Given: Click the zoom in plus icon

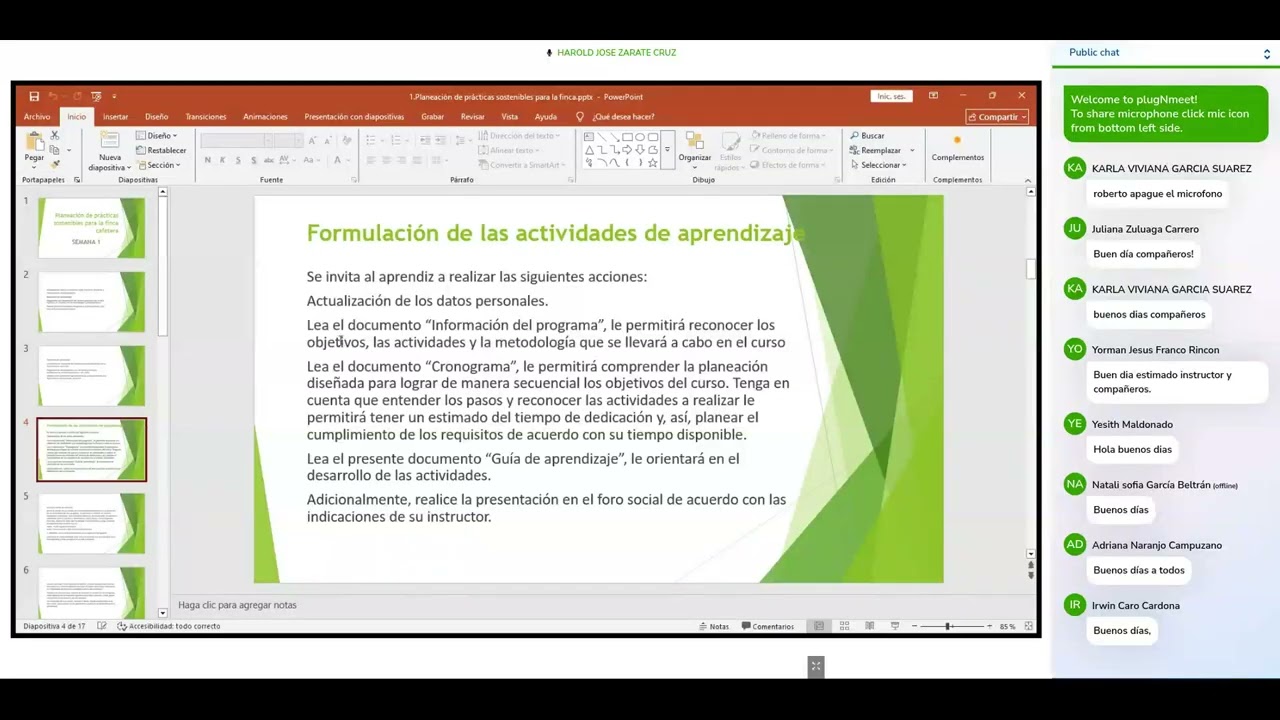Looking at the screenshot, I should (x=989, y=626).
